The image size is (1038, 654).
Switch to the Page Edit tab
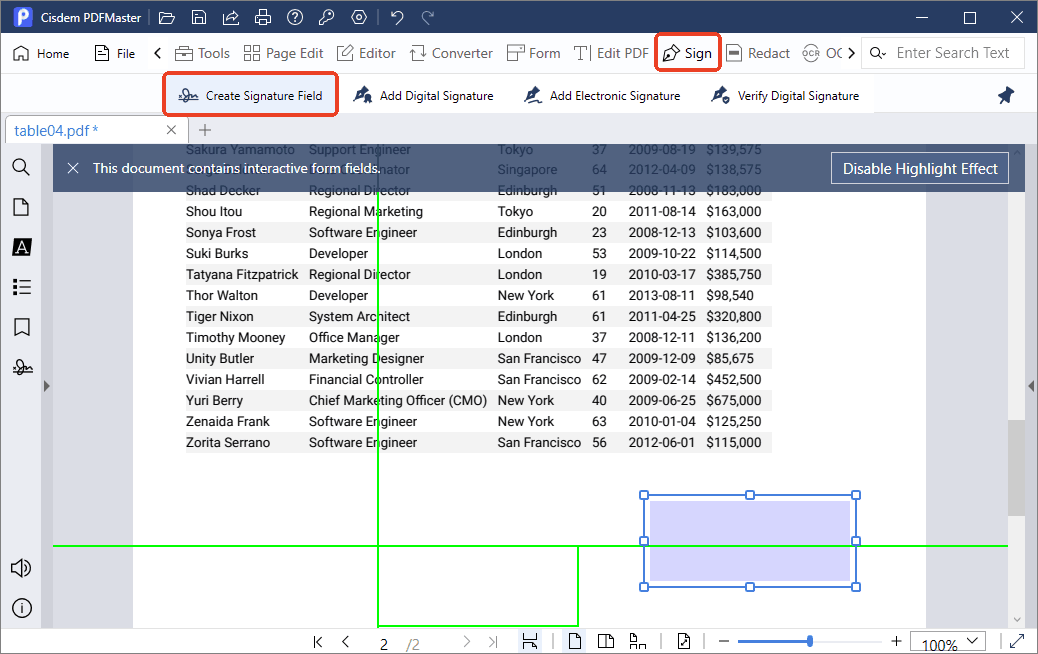coord(283,53)
